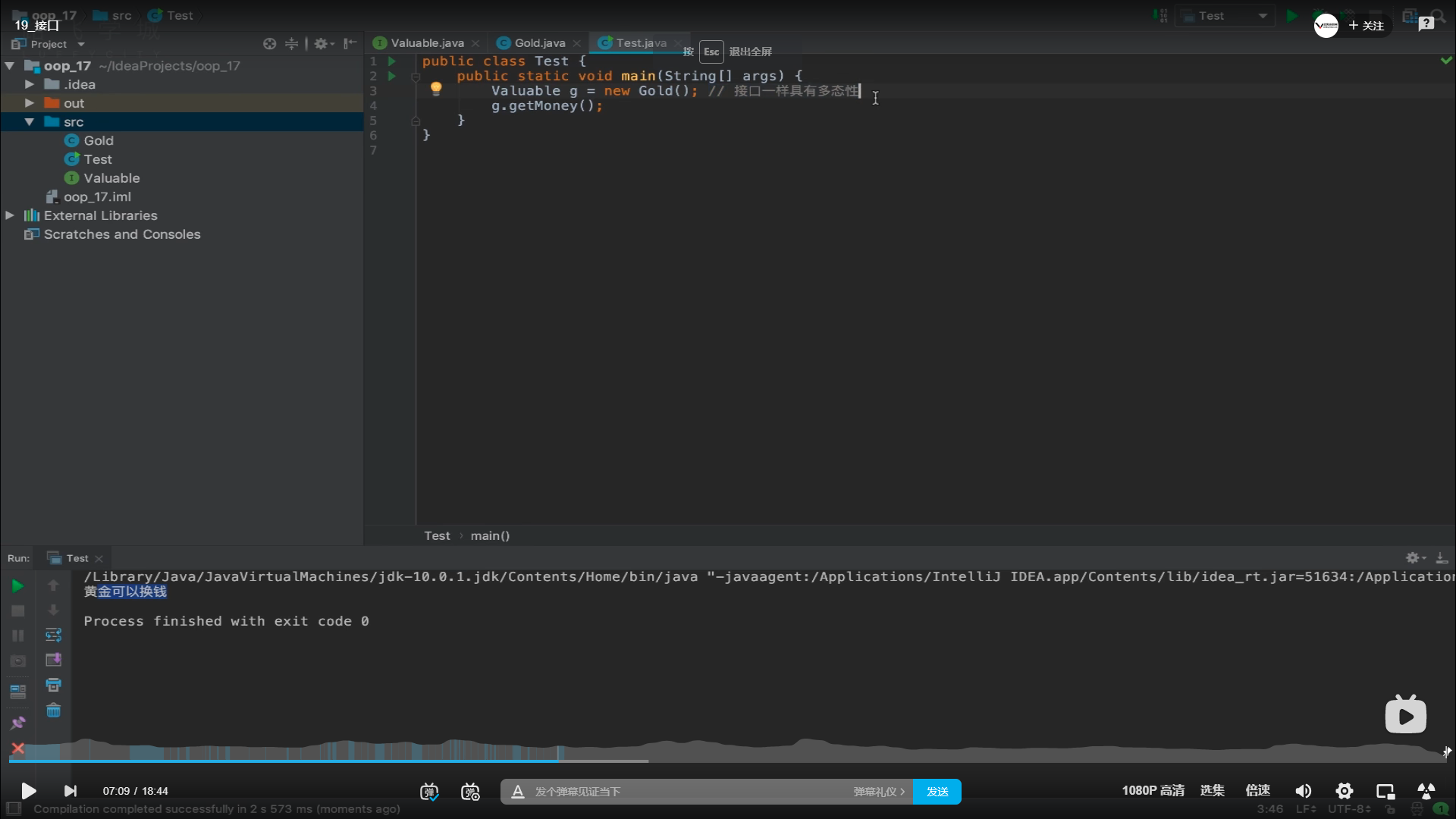Mute the video volume speaker icon
The image size is (1456, 819).
1303,791
